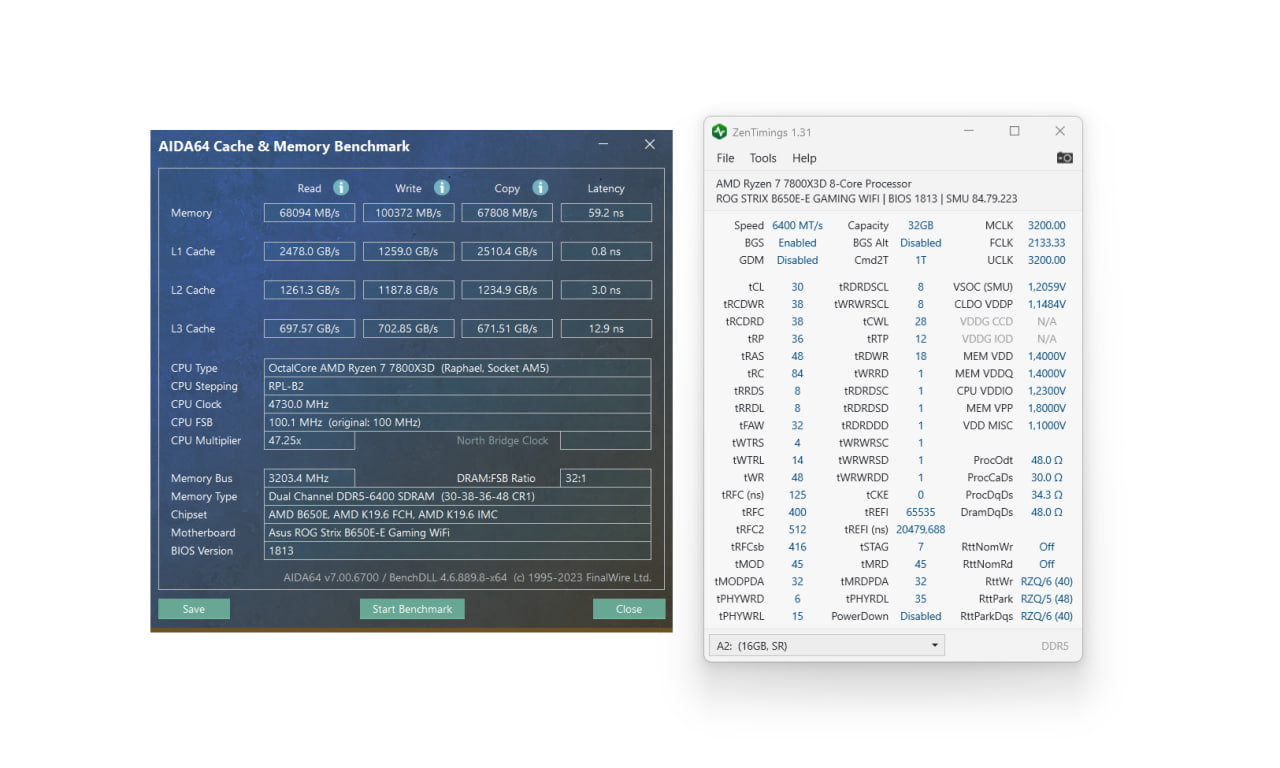Click the green Close button in AIDA64
This screenshot has width=1280, height=768.
(x=629, y=609)
